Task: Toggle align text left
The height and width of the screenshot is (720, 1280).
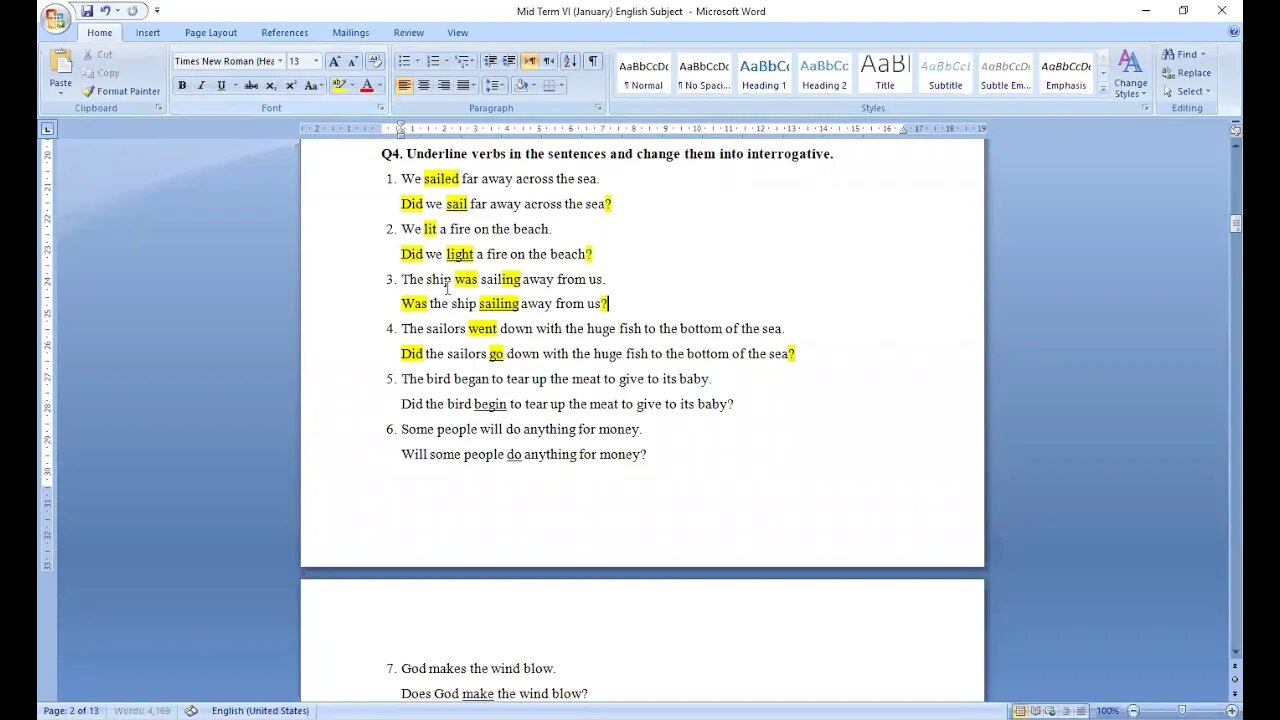Action: pyautogui.click(x=404, y=86)
